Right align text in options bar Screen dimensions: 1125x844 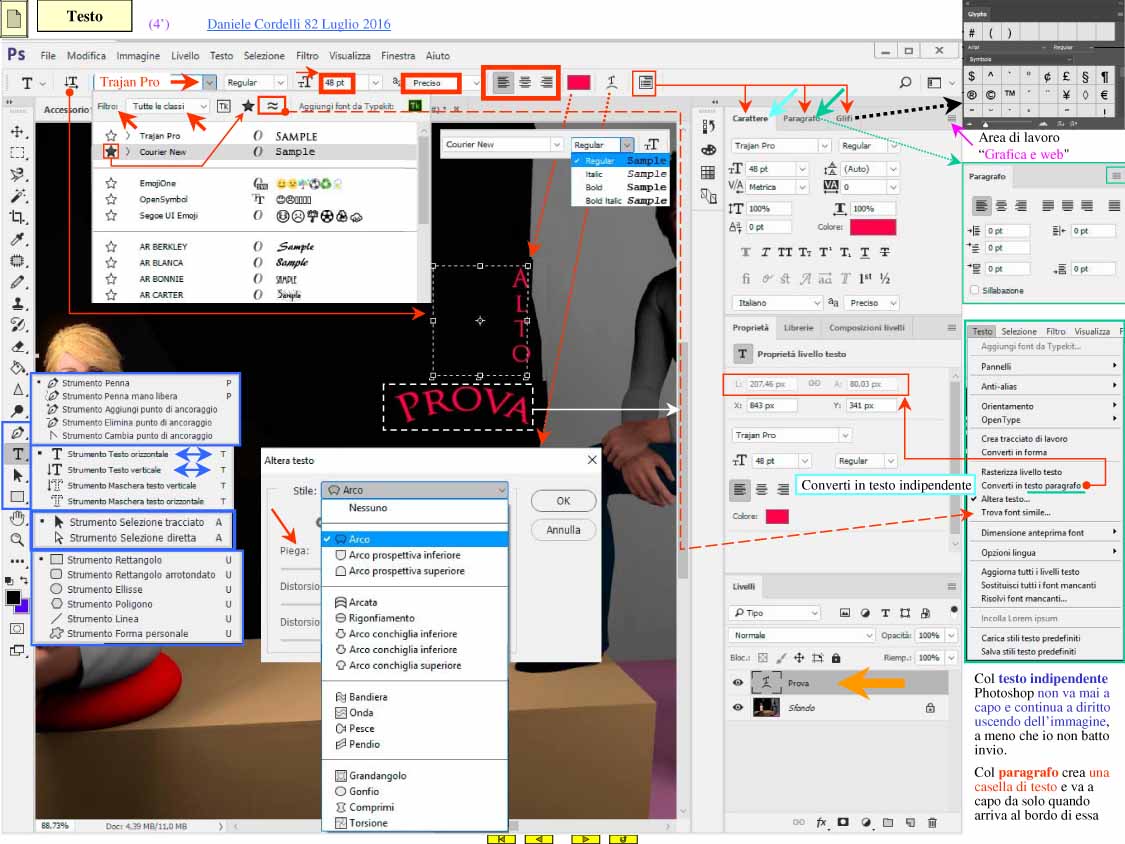[547, 83]
